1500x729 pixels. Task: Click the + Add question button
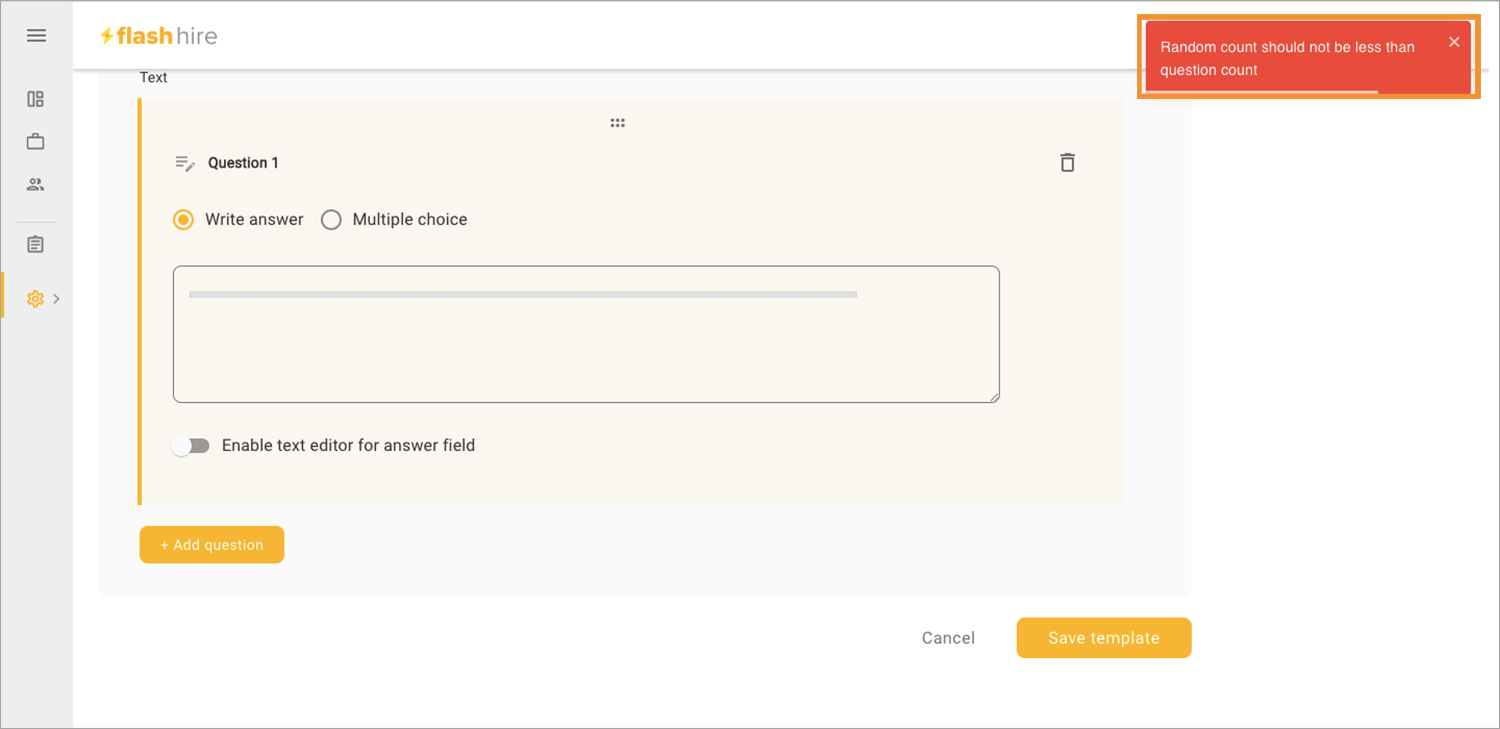pyautogui.click(x=212, y=545)
